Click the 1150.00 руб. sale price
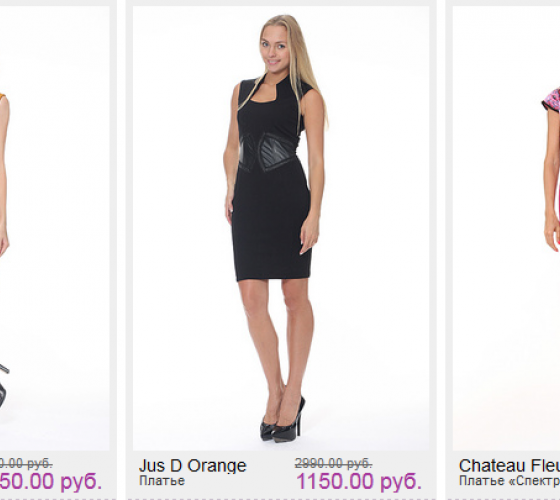This screenshot has width=560, height=500. click(359, 481)
